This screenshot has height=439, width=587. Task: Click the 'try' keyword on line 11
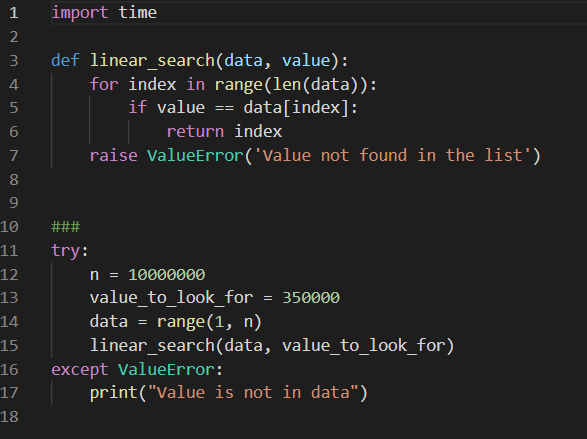coord(65,251)
